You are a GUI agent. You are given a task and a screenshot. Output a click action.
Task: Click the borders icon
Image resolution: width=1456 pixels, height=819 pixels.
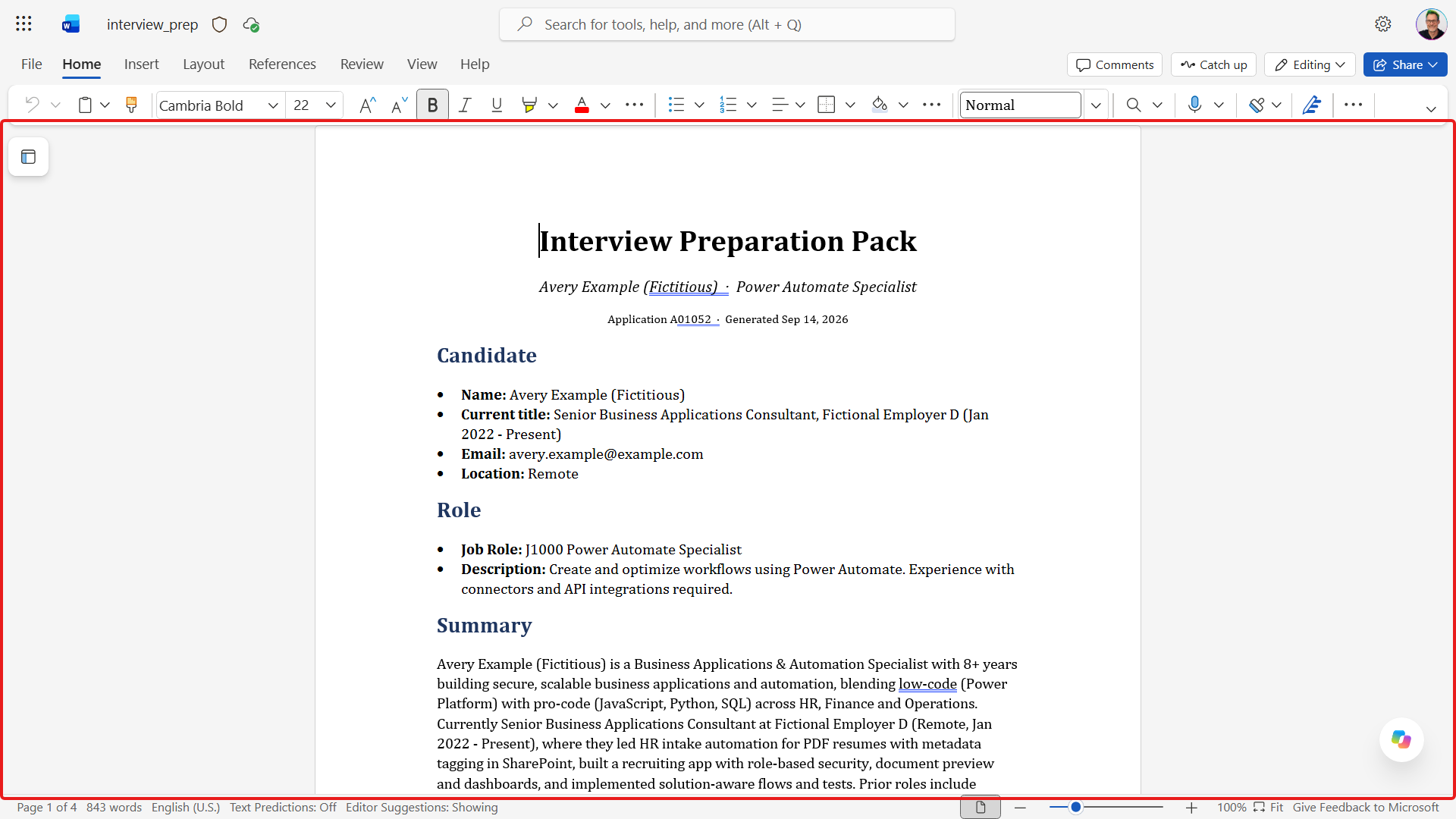coord(827,105)
